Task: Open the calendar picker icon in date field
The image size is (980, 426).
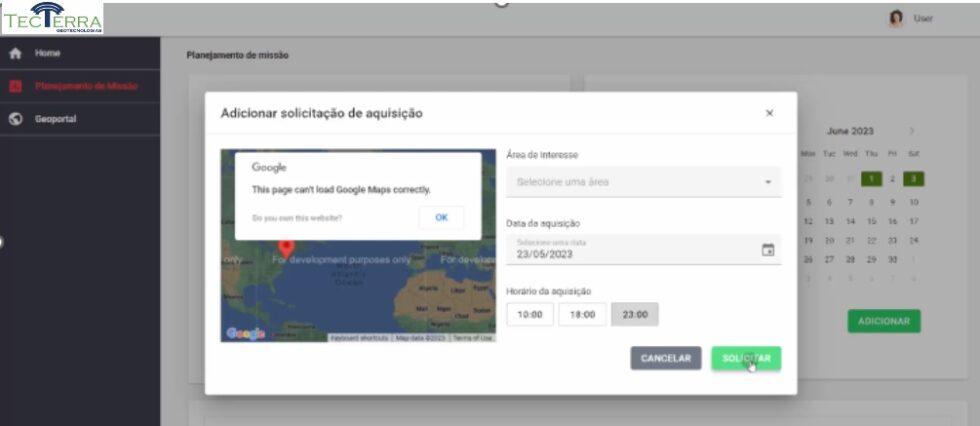Action: (768, 250)
